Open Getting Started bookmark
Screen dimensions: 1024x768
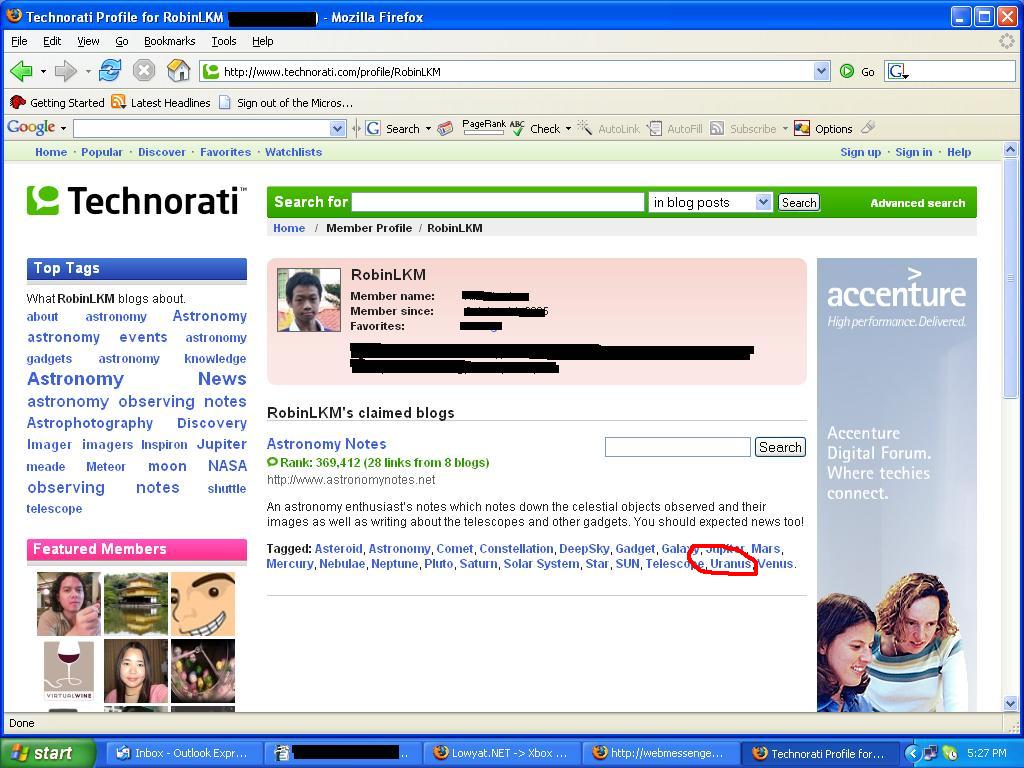[x=57, y=103]
